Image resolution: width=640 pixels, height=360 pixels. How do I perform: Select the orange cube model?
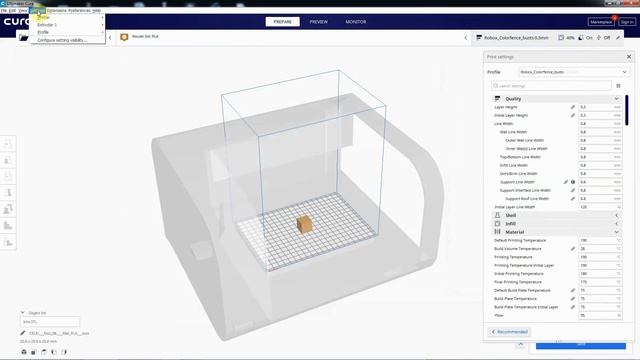pyautogui.click(x=304, y=224)
